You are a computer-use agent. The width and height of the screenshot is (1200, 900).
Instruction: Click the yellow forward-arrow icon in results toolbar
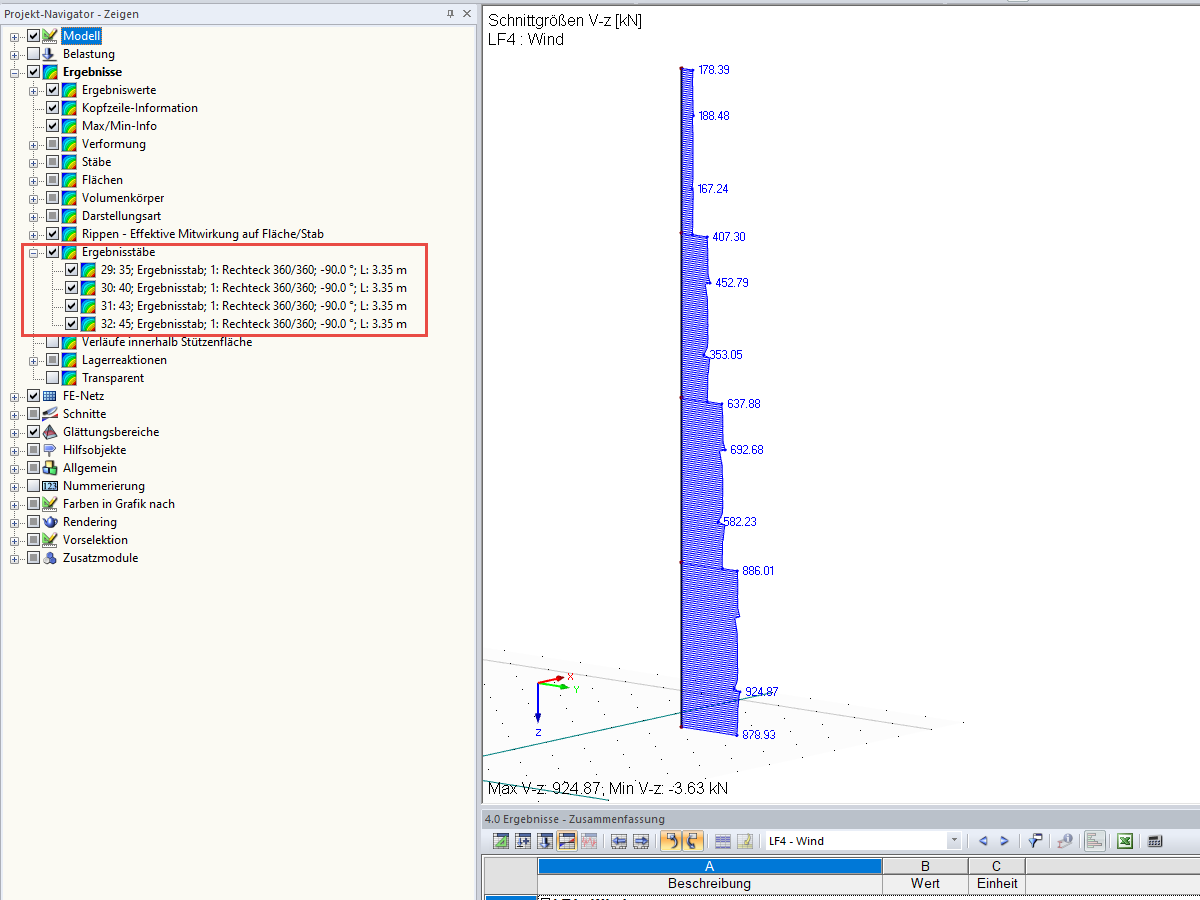691,841
